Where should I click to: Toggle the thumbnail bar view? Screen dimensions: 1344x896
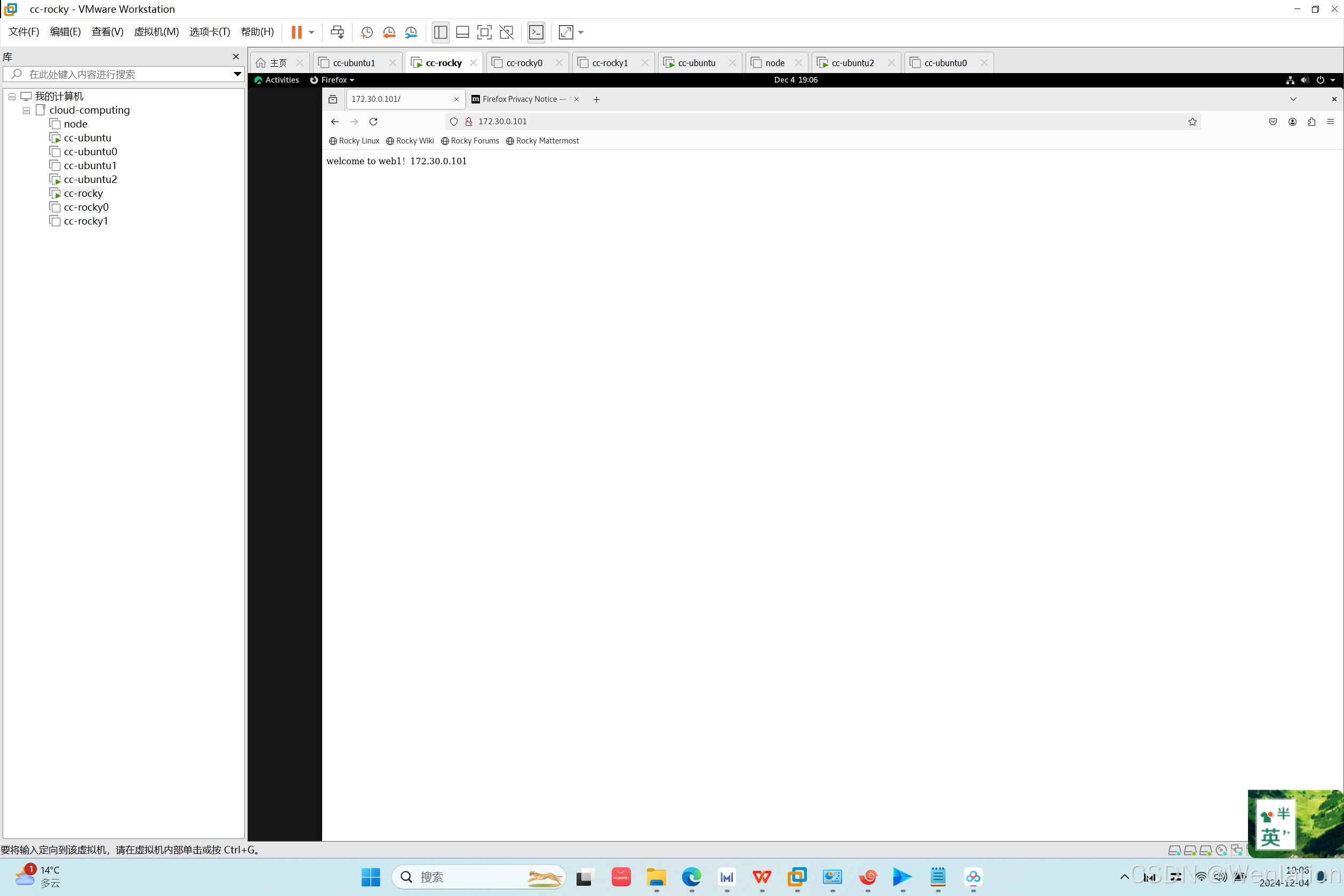click(462, 32)
